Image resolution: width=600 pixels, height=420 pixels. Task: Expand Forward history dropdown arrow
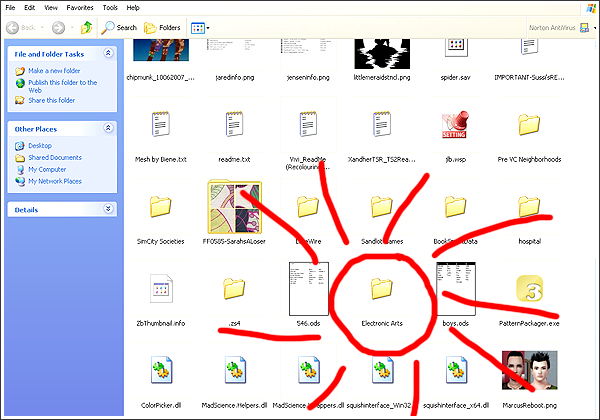72,28
